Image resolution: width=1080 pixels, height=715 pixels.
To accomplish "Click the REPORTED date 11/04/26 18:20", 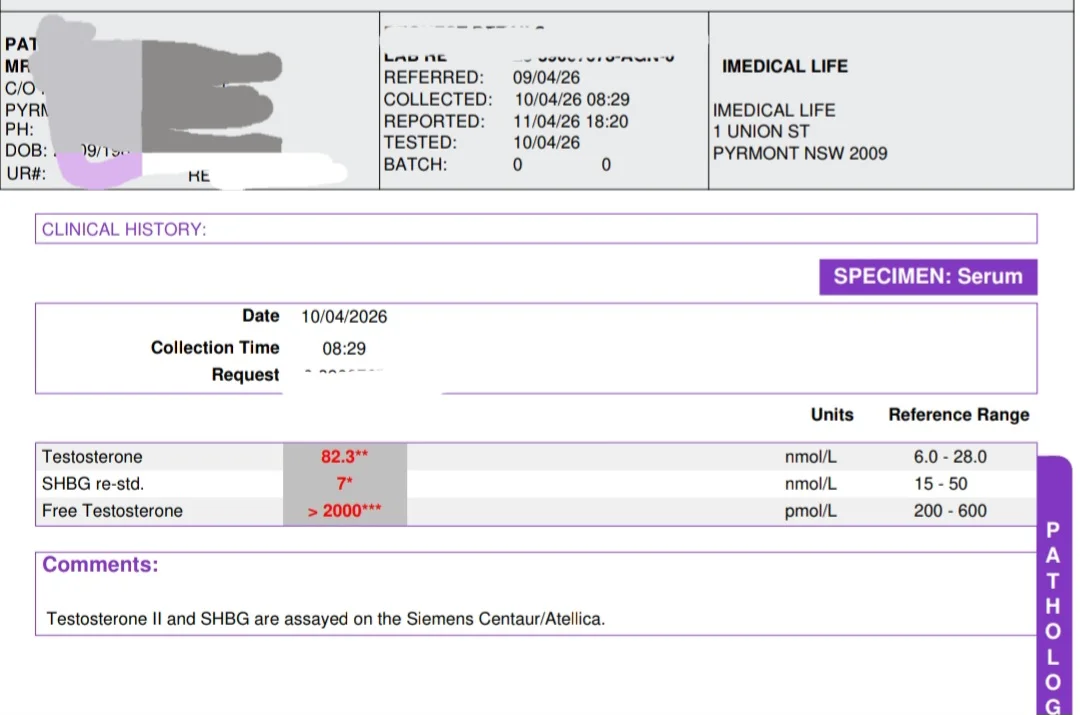I will point(570,122).
